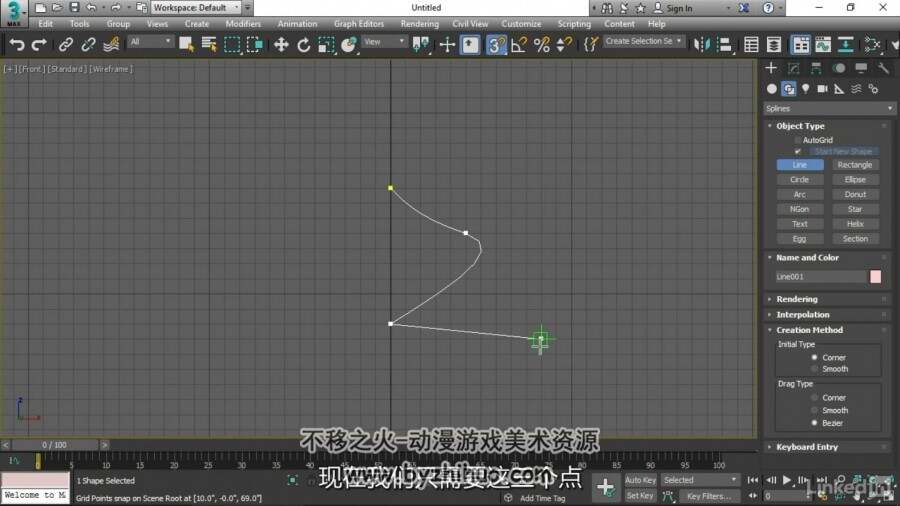Select Shapes category icon

coord(789,89)
